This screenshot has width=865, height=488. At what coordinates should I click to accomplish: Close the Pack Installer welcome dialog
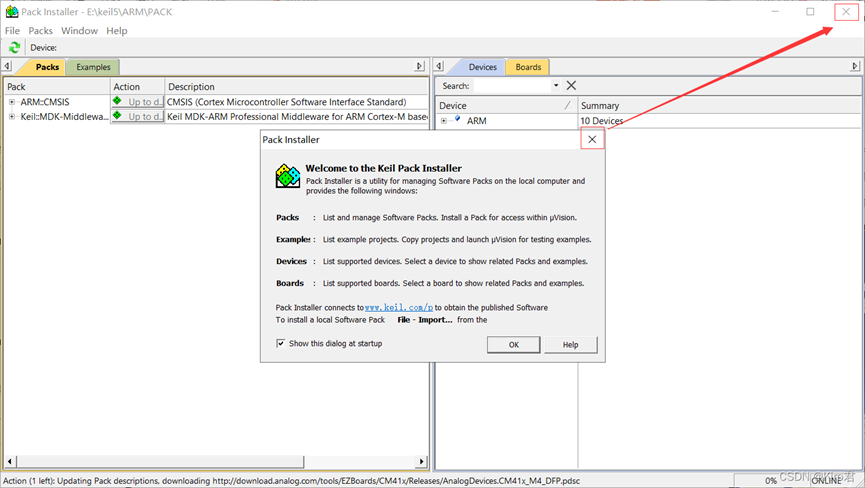coord(592,140)
